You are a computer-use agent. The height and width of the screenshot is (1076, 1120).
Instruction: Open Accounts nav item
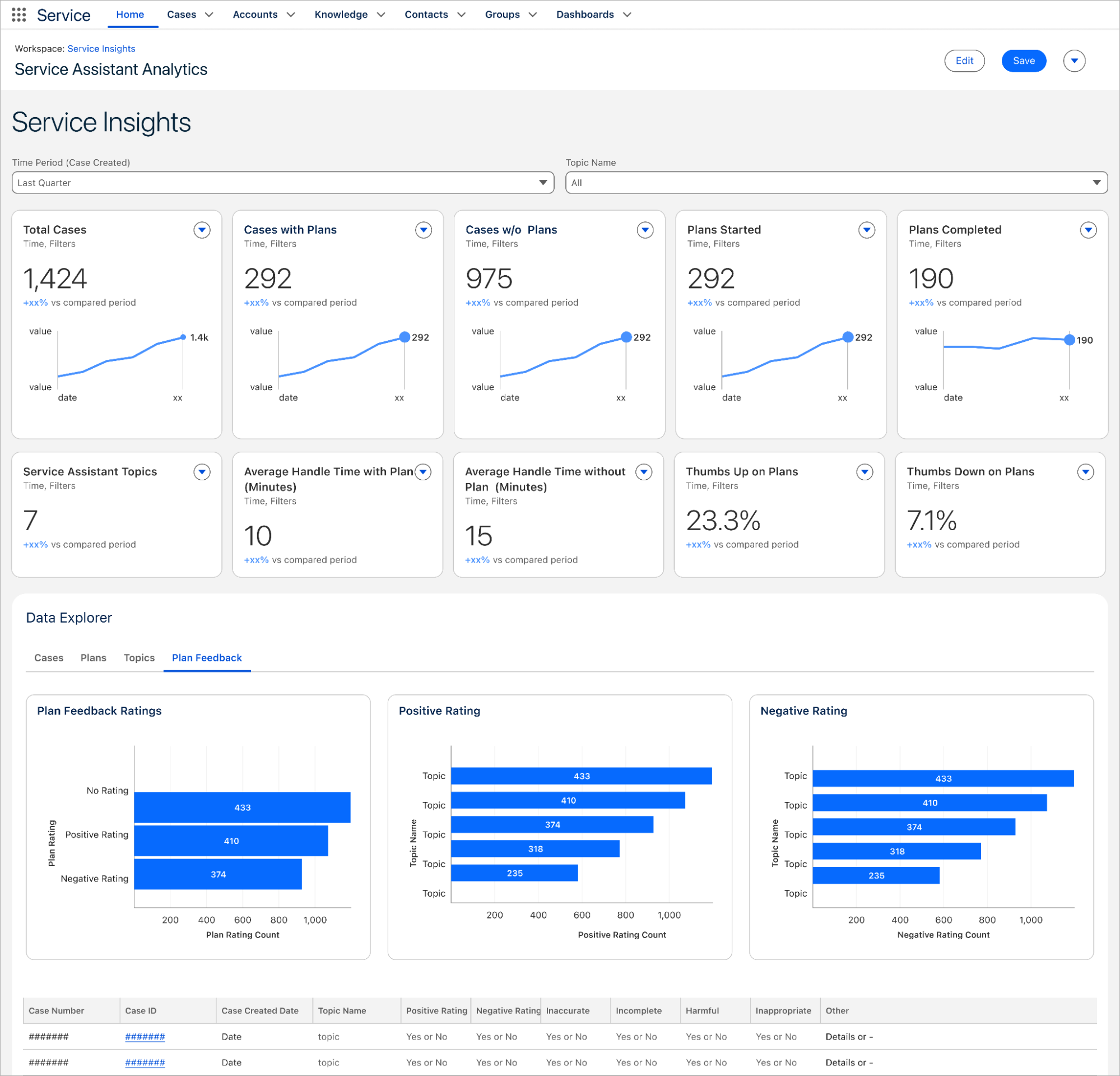(x=255, y=15)
